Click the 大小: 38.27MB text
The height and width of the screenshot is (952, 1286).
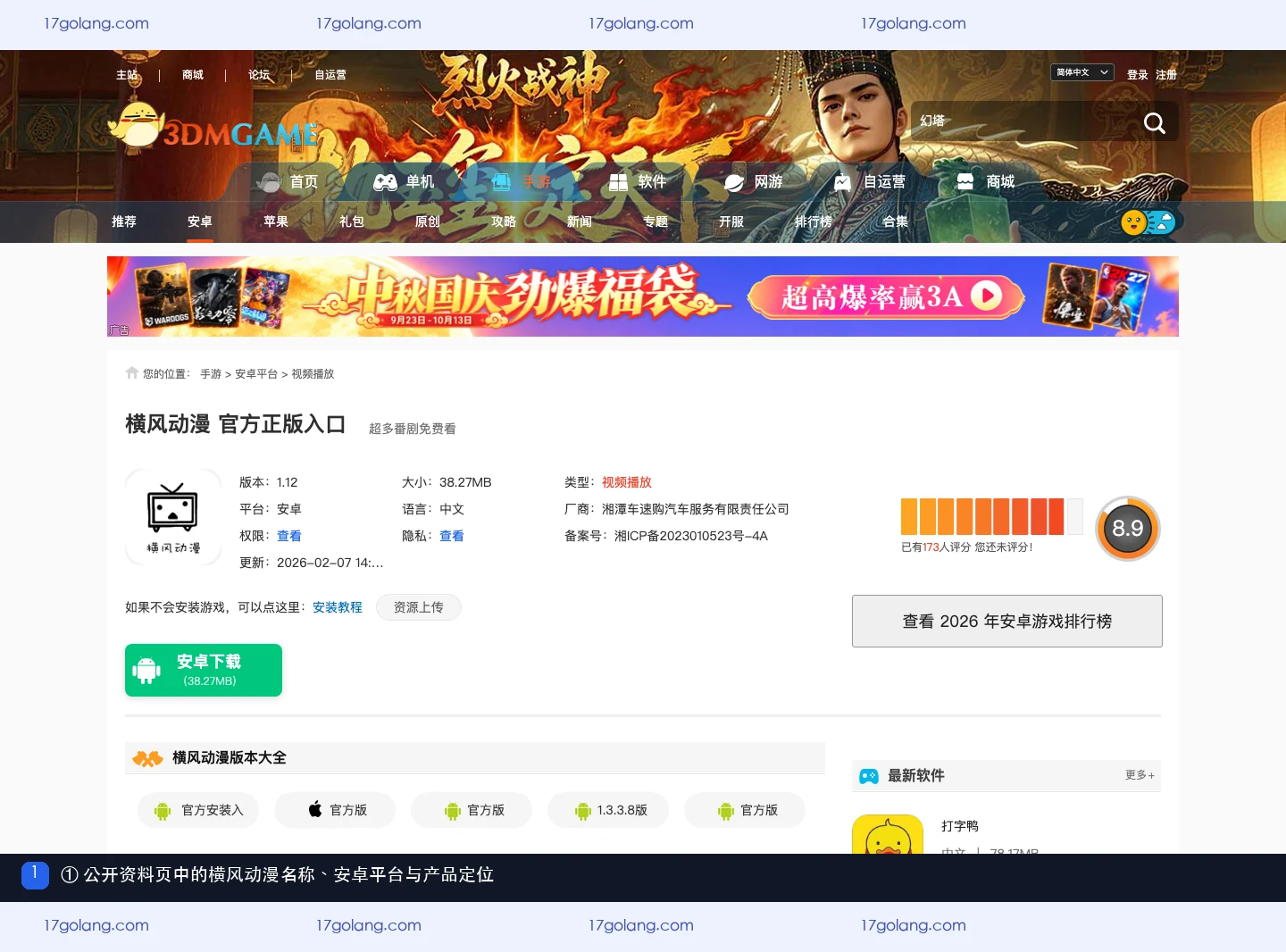click(447, 482)
